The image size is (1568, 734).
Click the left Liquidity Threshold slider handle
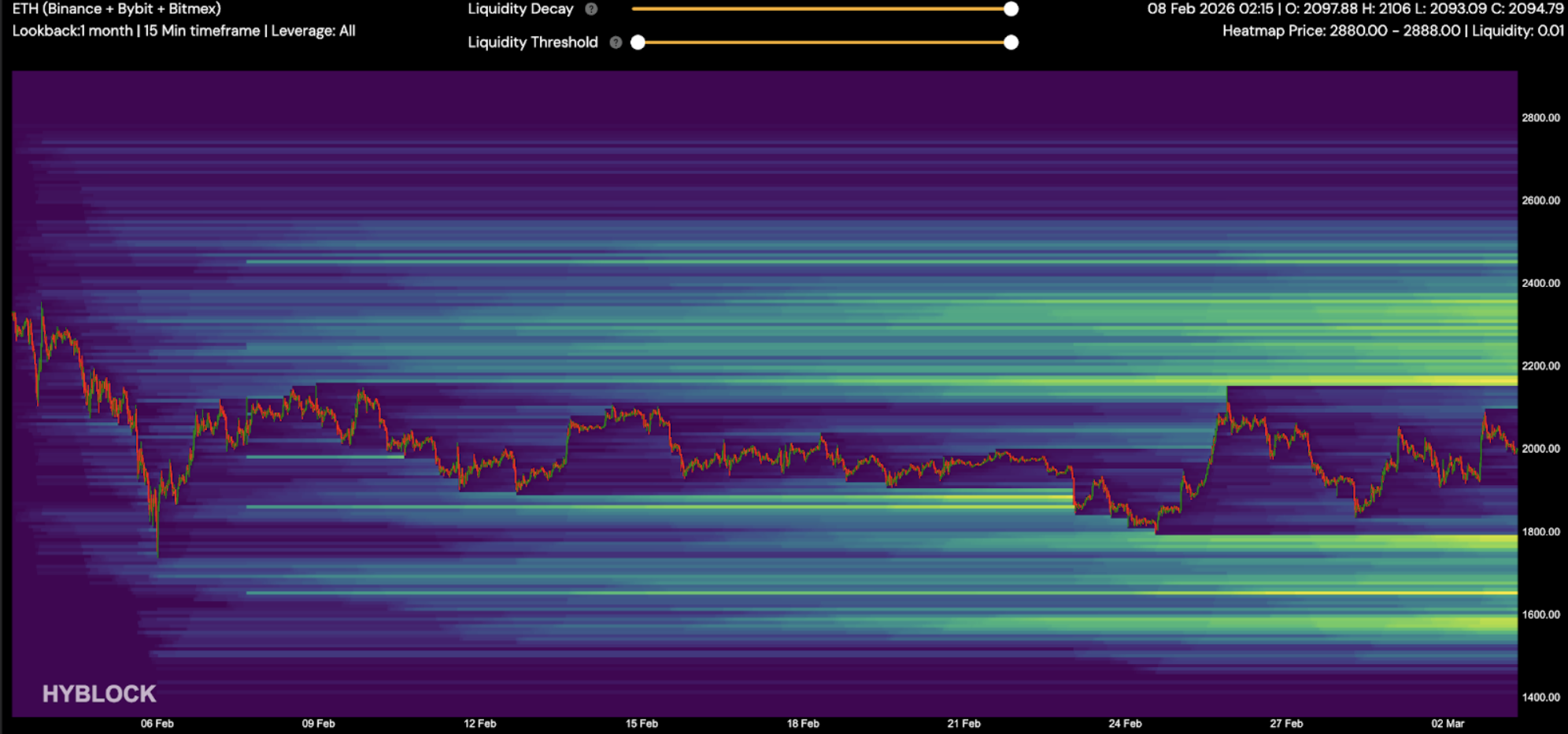638,43
